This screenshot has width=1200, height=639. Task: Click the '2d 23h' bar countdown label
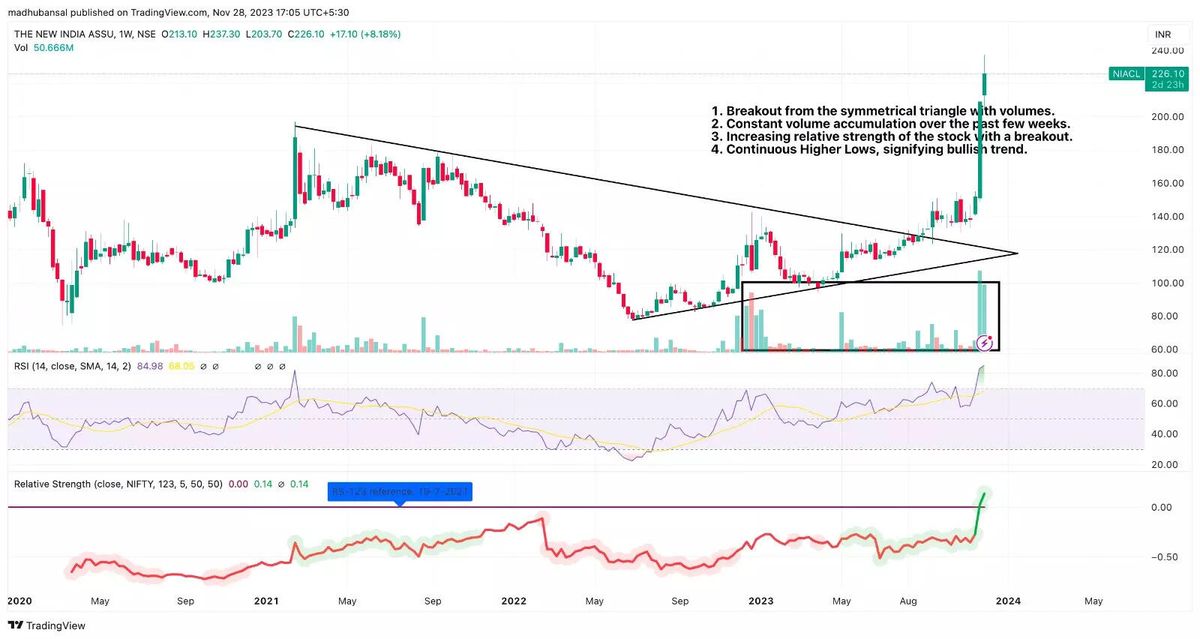1167,85
